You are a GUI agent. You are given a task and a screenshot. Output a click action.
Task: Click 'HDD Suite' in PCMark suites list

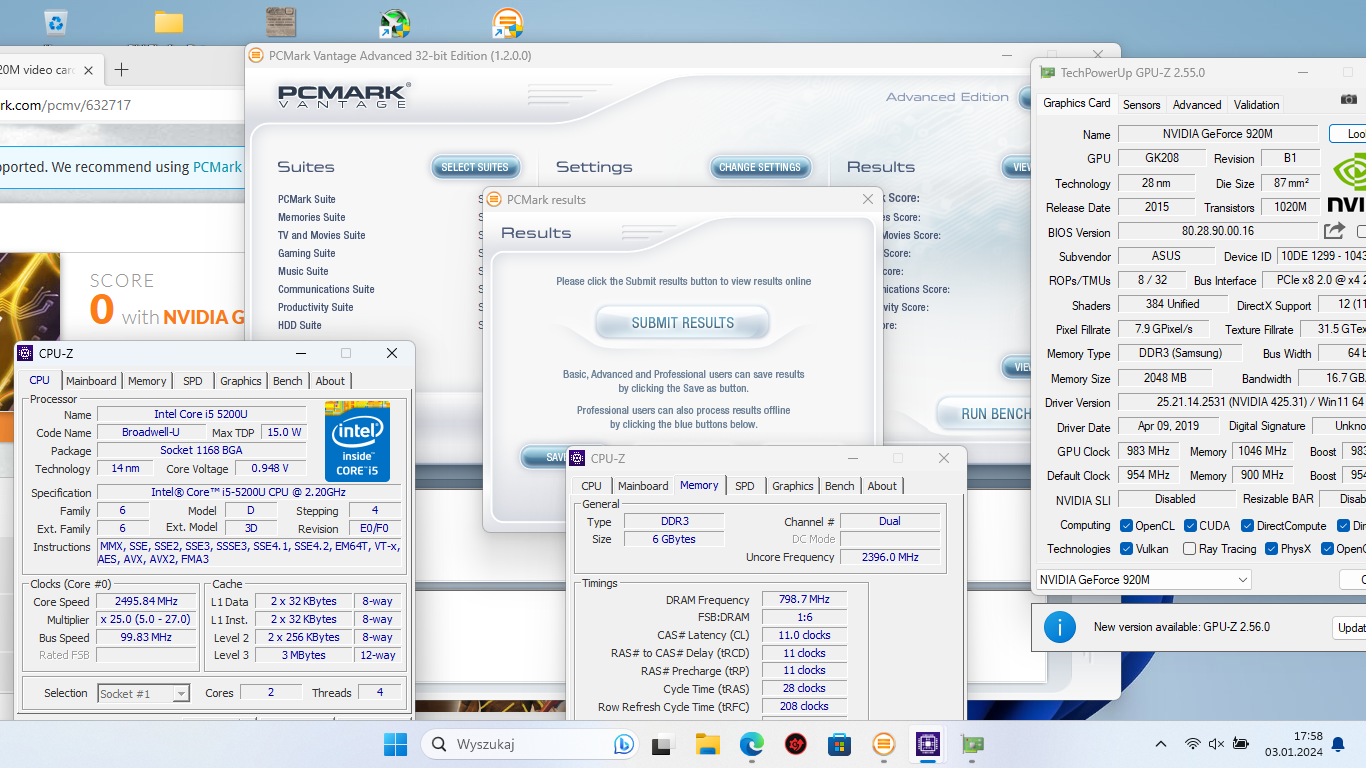click(x=300, y=325)
